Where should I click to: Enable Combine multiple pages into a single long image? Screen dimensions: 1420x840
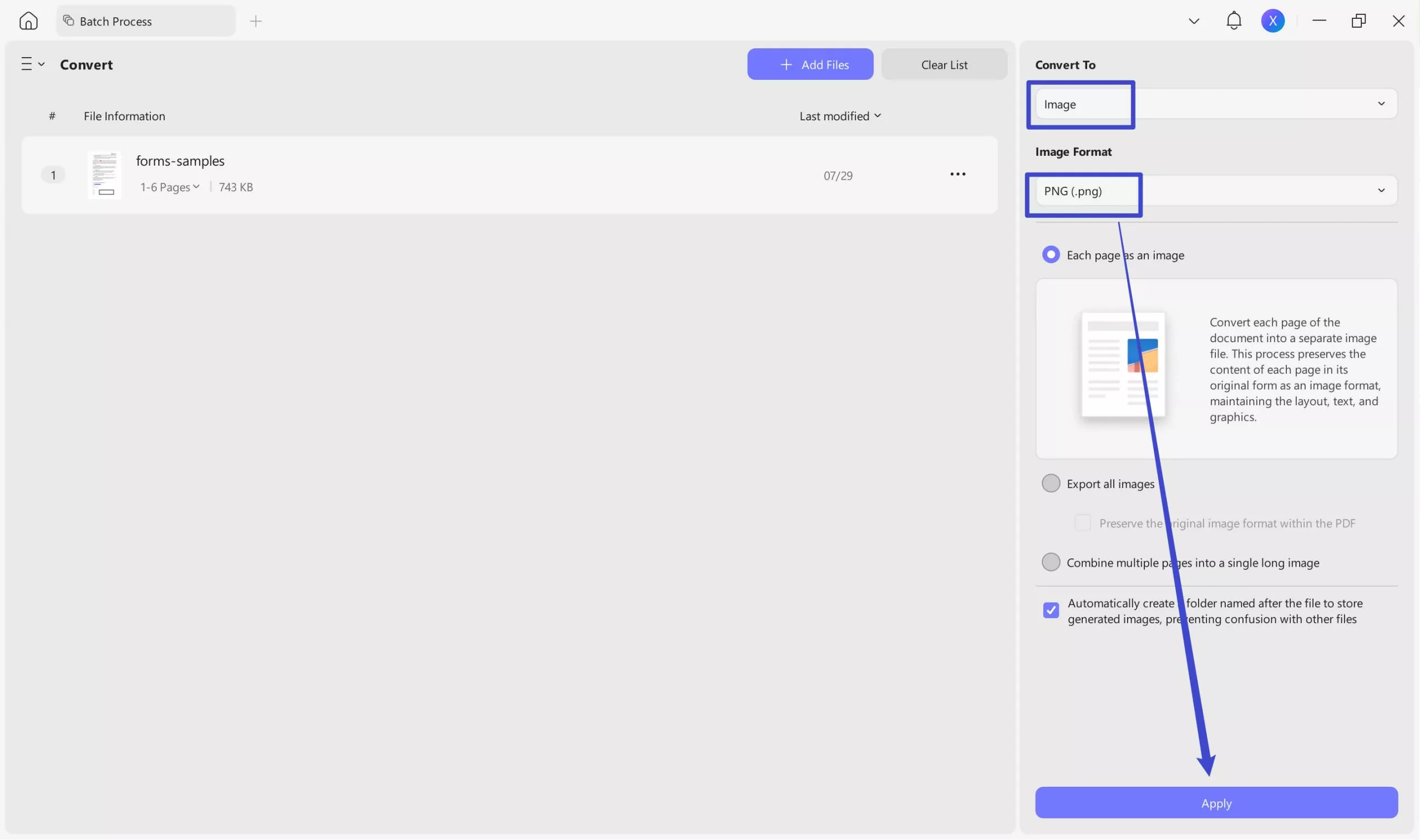tap(1051, 562)
